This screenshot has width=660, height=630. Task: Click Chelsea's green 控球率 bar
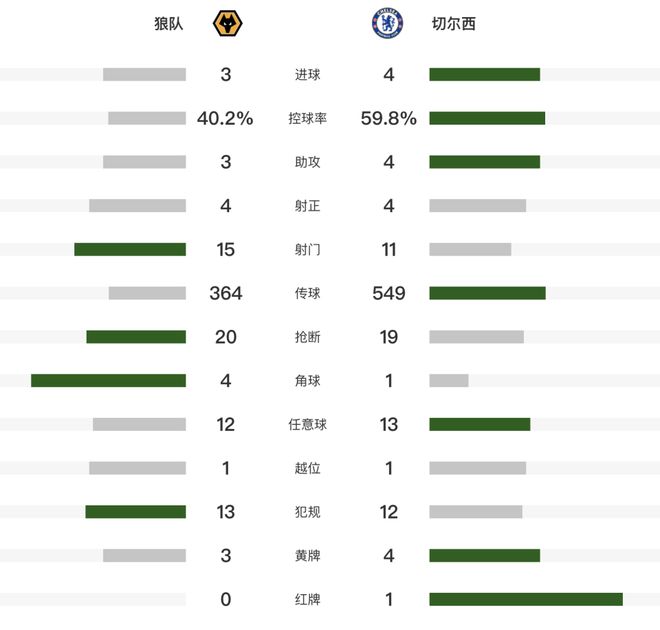coord(487,118)
